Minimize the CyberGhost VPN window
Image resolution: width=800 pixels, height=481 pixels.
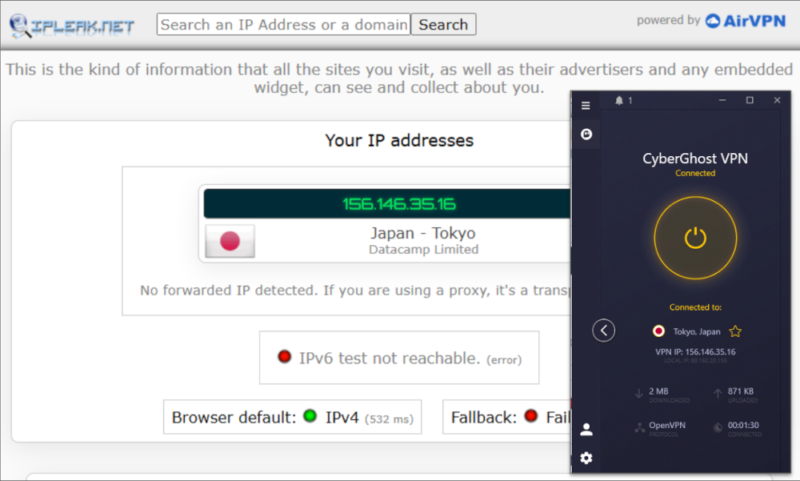722,100
